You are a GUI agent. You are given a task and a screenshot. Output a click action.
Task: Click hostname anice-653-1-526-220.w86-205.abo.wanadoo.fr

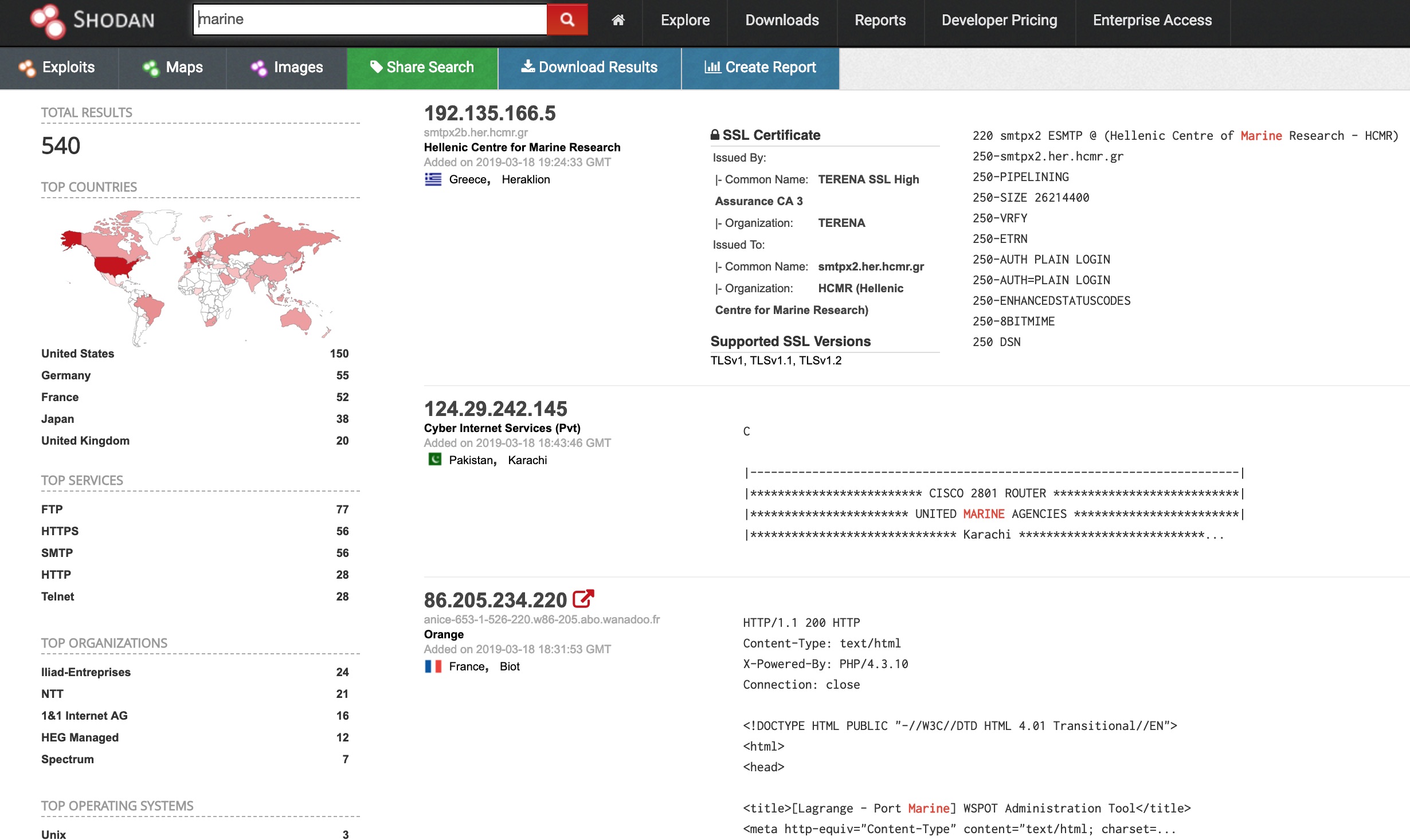[542, 619]
